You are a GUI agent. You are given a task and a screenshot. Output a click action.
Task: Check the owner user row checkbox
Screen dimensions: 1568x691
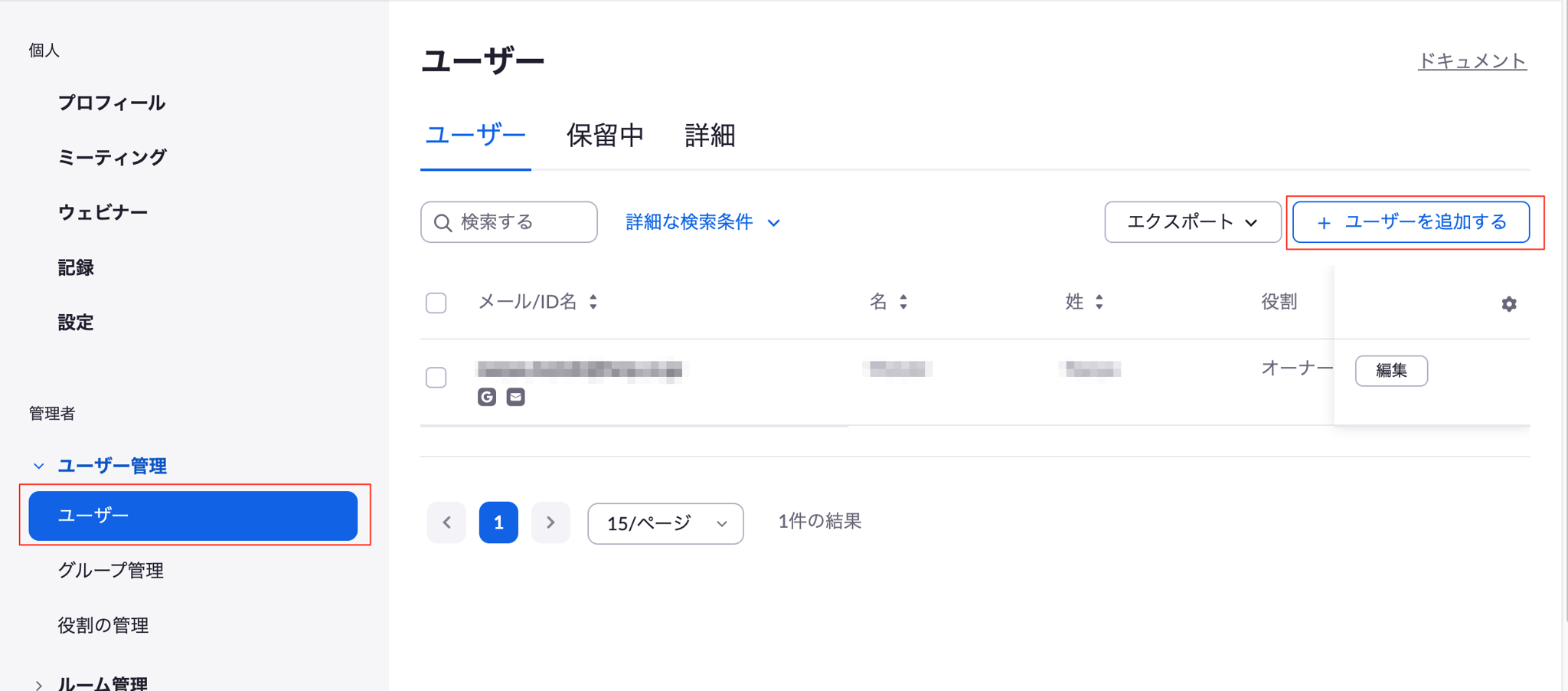pyautogui.click(x=436, y=377)
